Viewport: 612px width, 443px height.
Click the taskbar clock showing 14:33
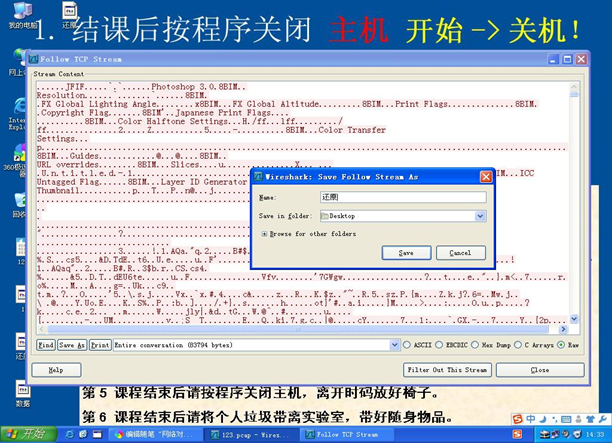596,434
